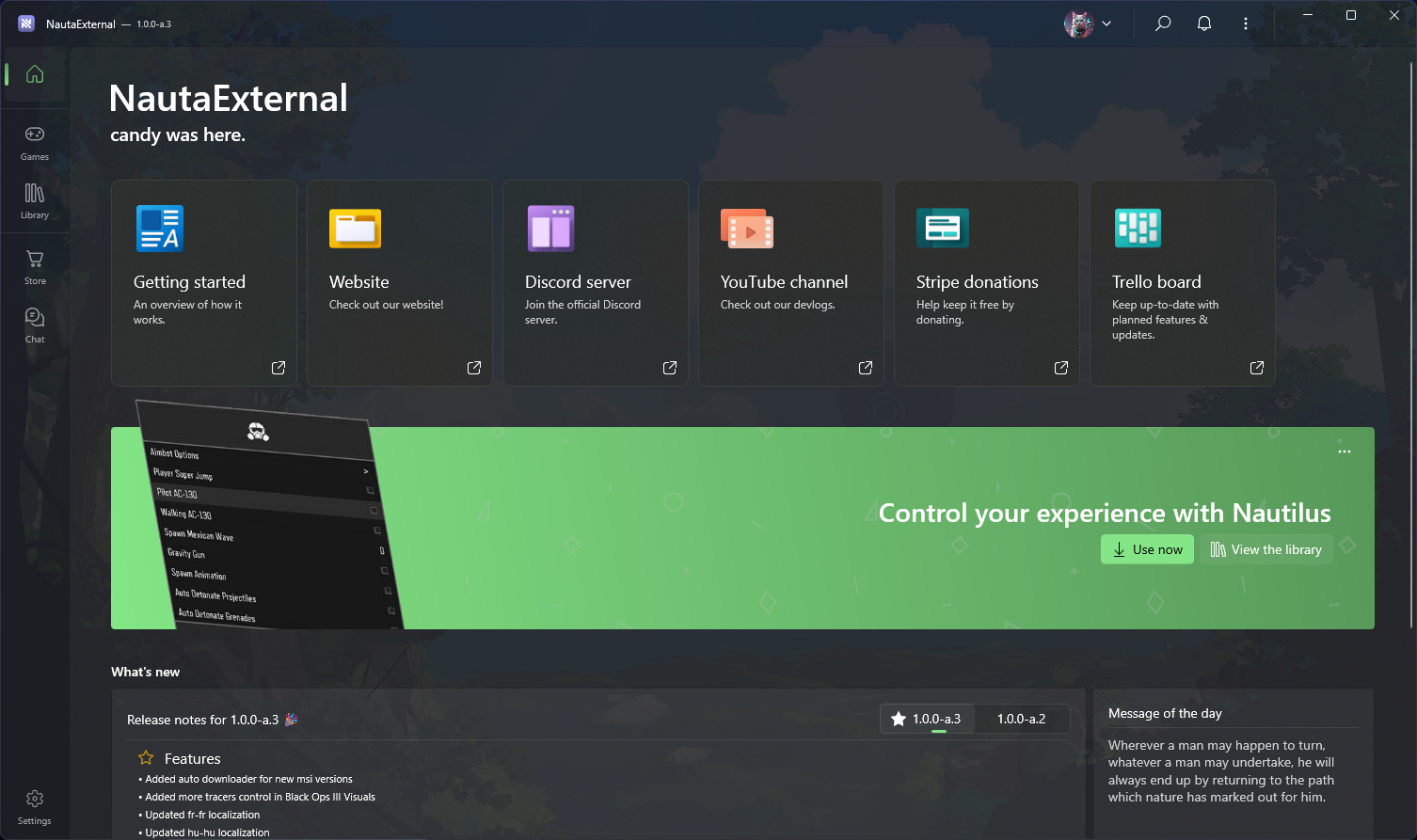The height and width of the screenshot is (840, 1417).
Task: Click the Discord server purple icon
Action: [550, 229]
